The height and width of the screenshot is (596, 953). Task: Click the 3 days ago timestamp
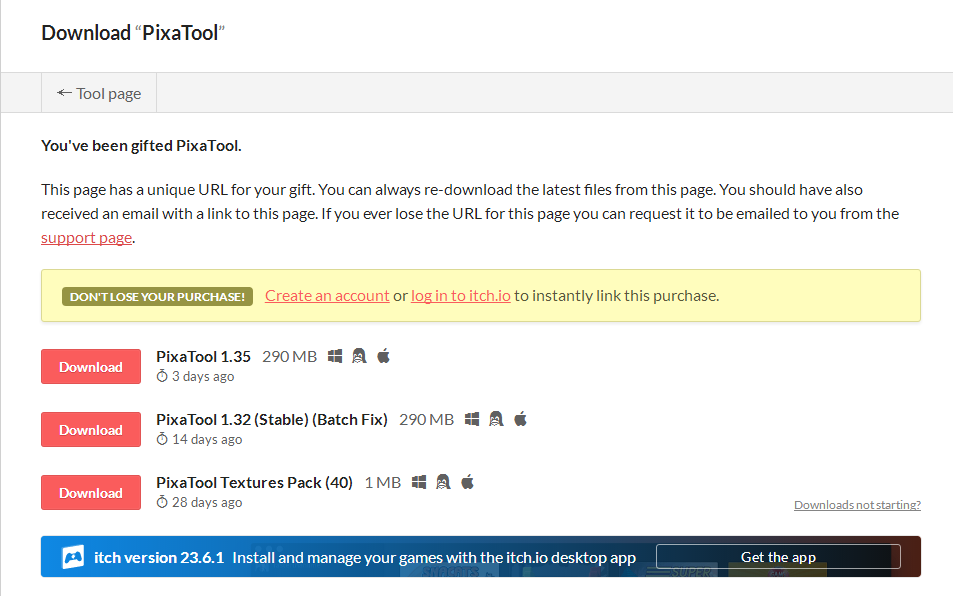click(x=203, y=377)
